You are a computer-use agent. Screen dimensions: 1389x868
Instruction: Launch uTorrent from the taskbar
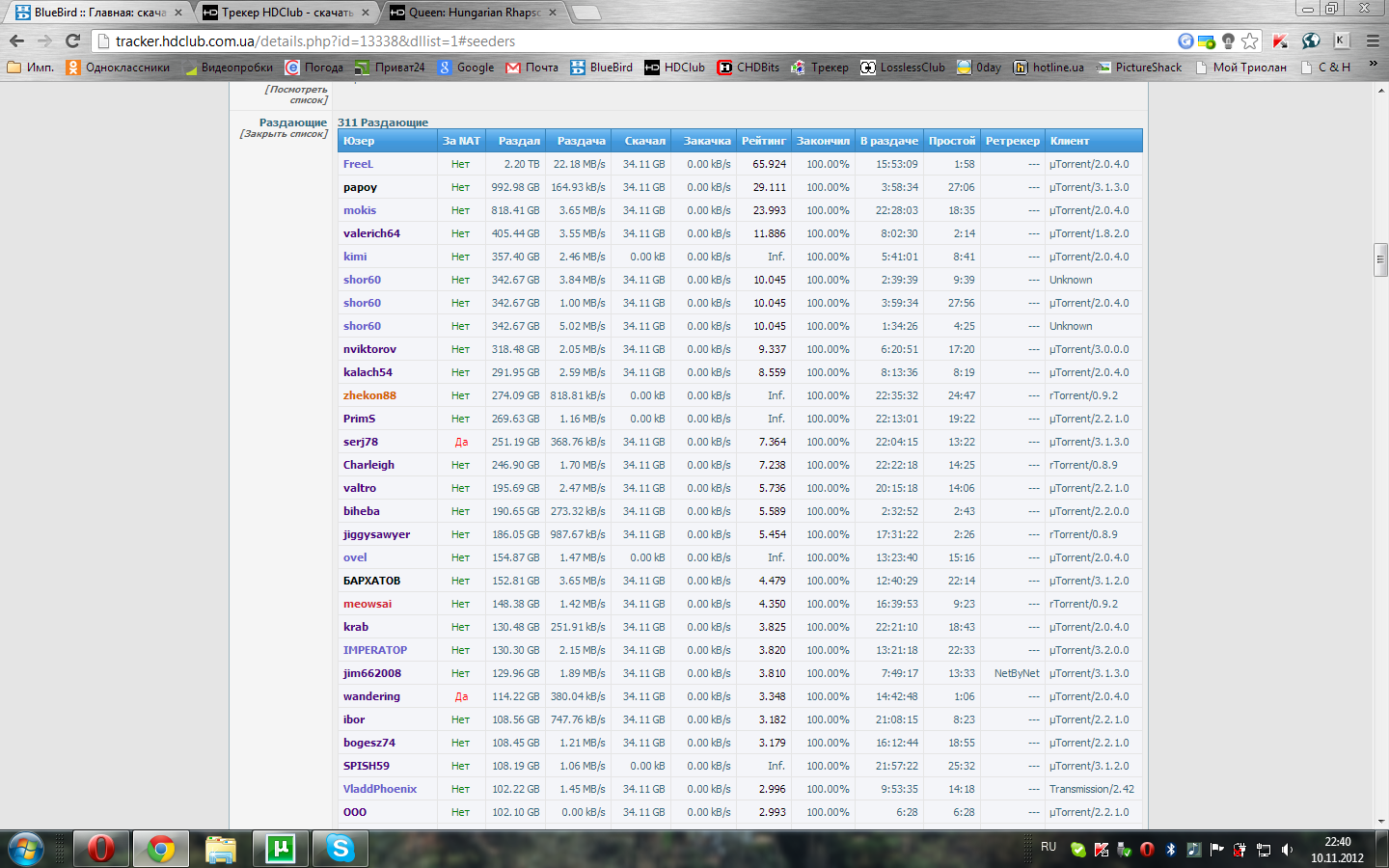(281, 849)
